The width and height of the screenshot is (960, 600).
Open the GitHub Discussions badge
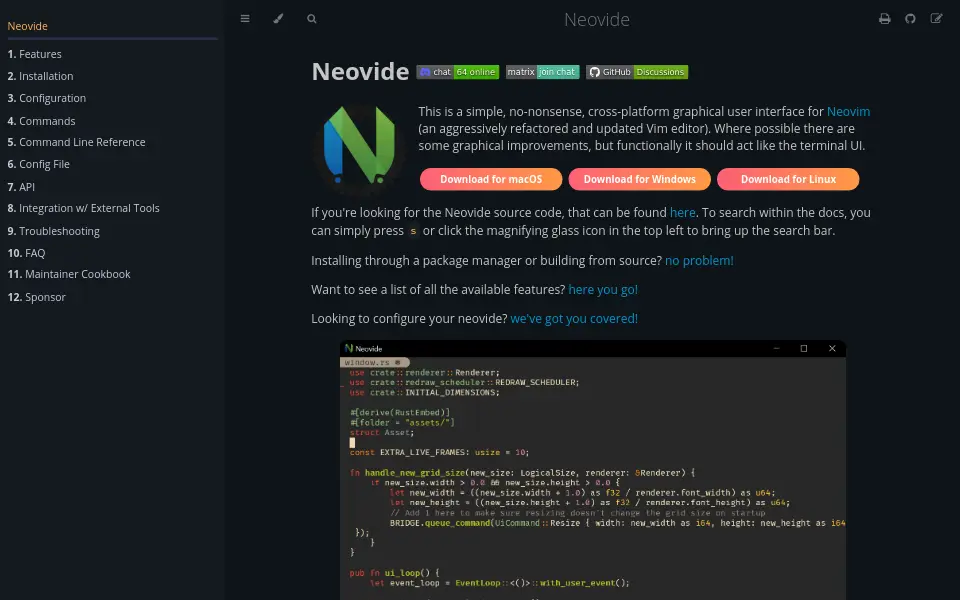[x=637, y=72]
